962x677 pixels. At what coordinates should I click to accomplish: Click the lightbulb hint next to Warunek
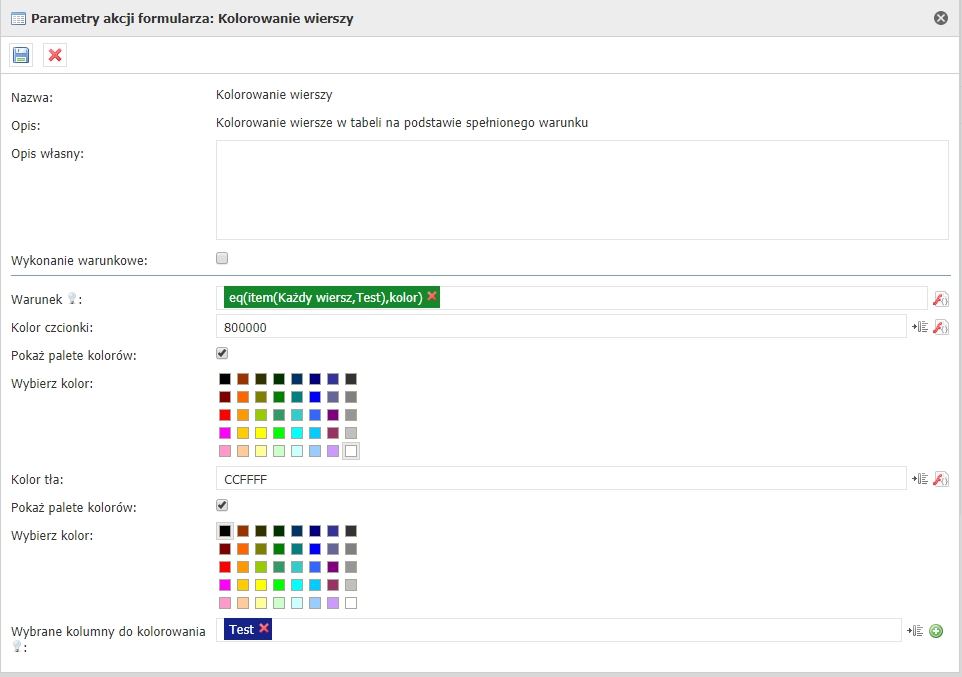71,300
